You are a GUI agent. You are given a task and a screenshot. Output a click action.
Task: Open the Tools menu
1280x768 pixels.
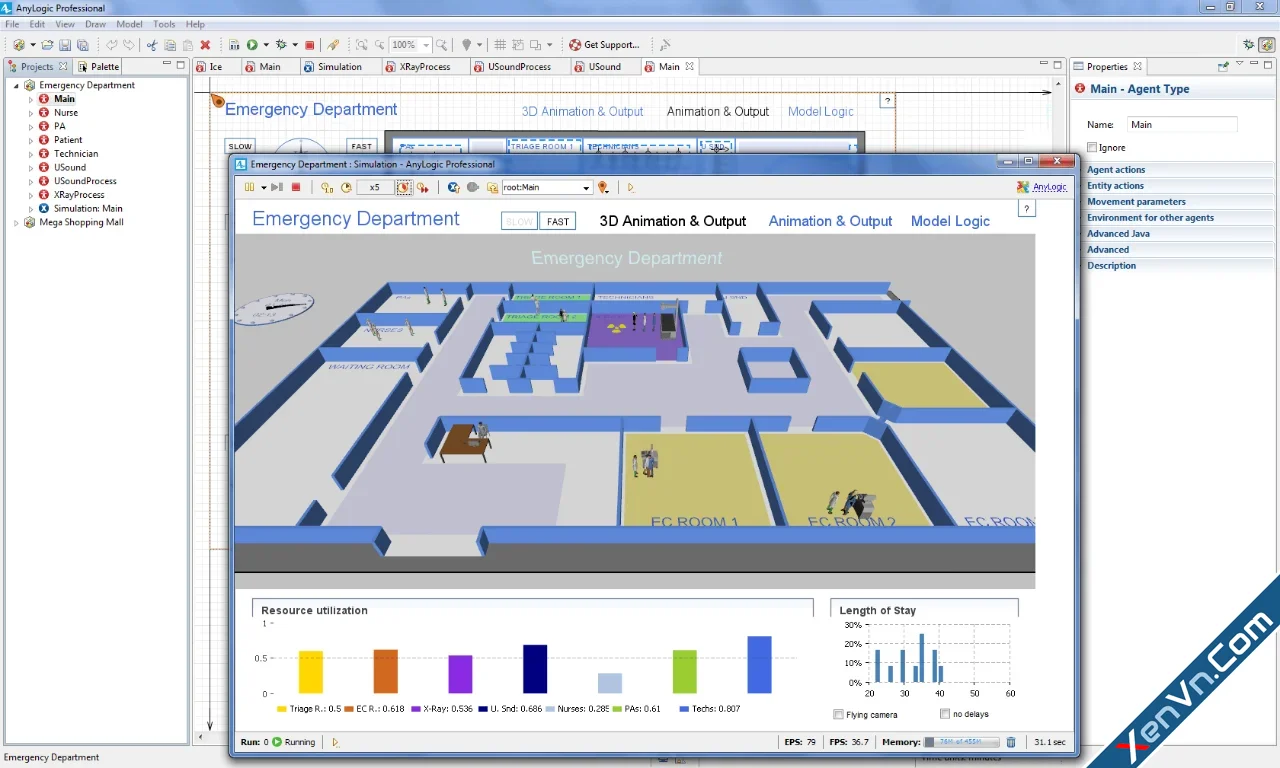(164, 24)
